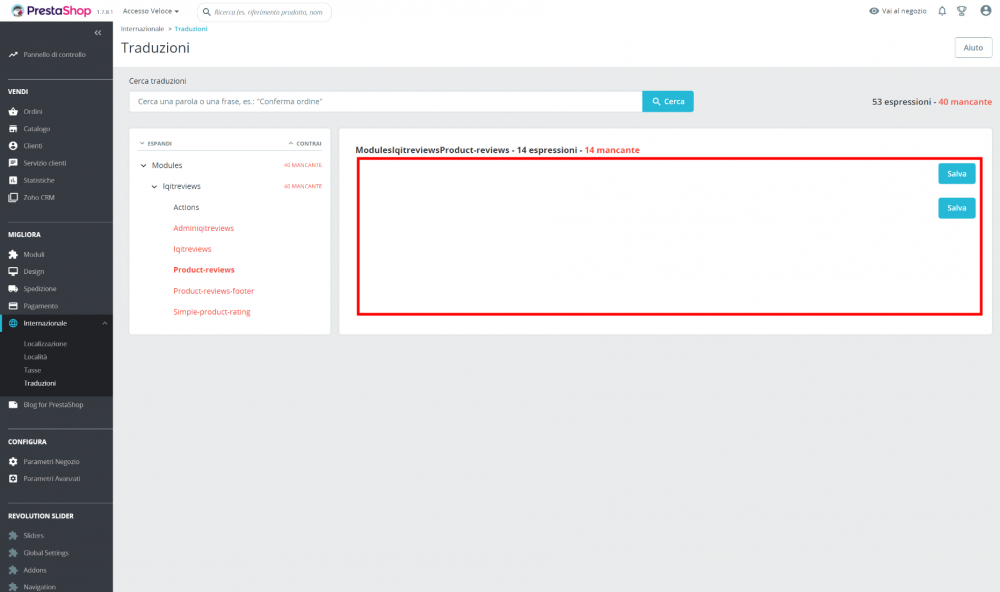Image resolution: width=1000 pixels, height=592 pixels.
Task: Click the user profile avatar icon
Action: click(984, 9)
